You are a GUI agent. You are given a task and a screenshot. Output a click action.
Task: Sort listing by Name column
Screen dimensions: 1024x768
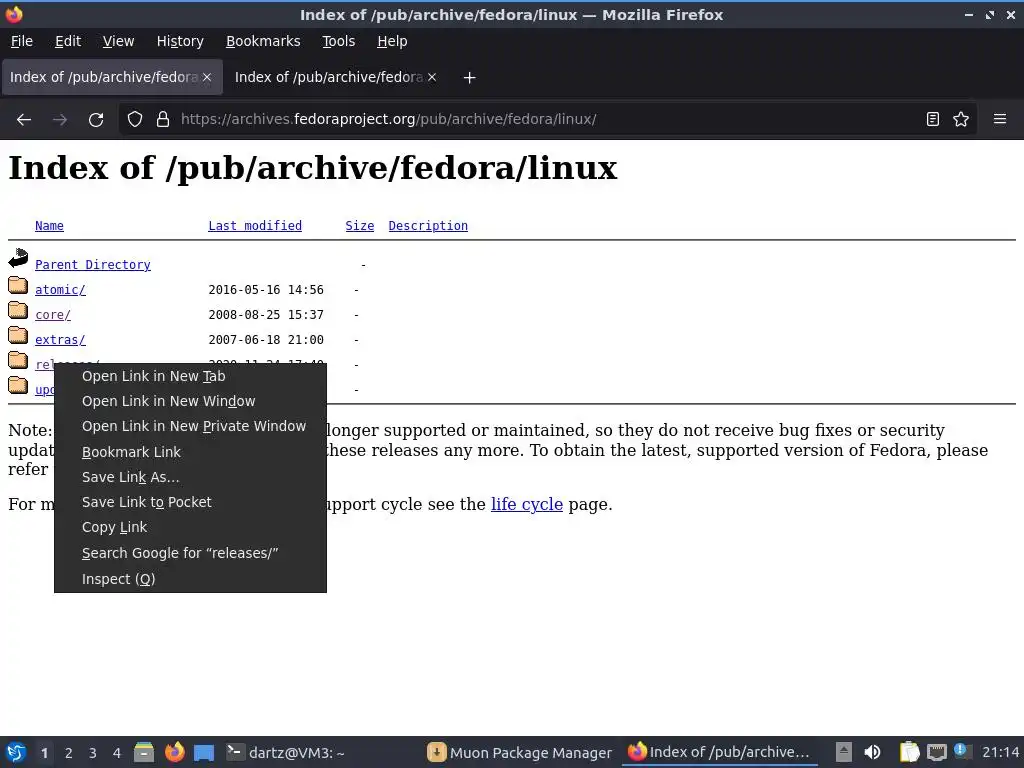point(49,225)
